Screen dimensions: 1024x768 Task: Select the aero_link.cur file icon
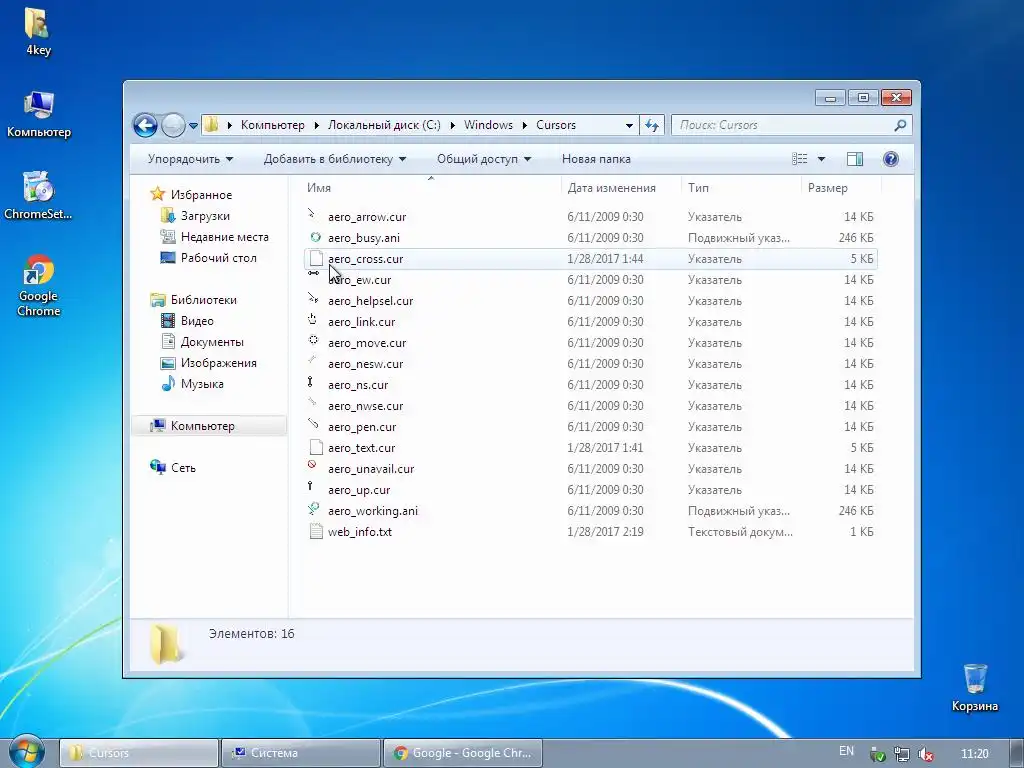[x=314, y=321]
